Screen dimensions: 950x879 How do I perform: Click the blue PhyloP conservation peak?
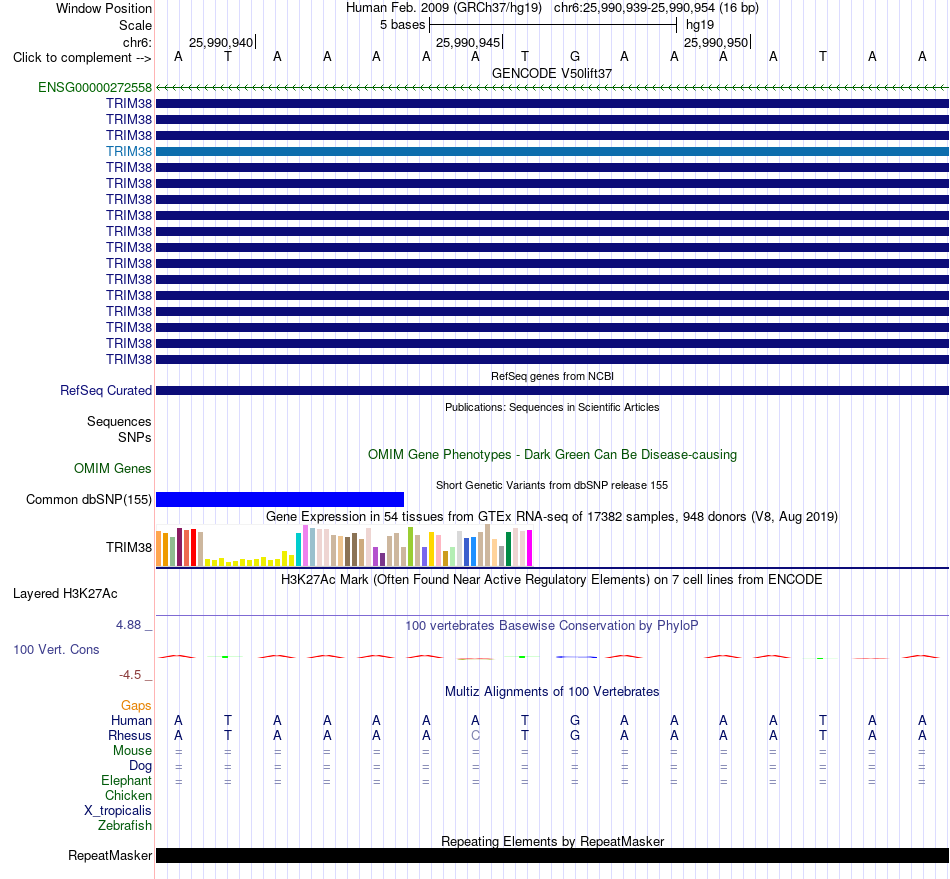(x=576, y=657)
